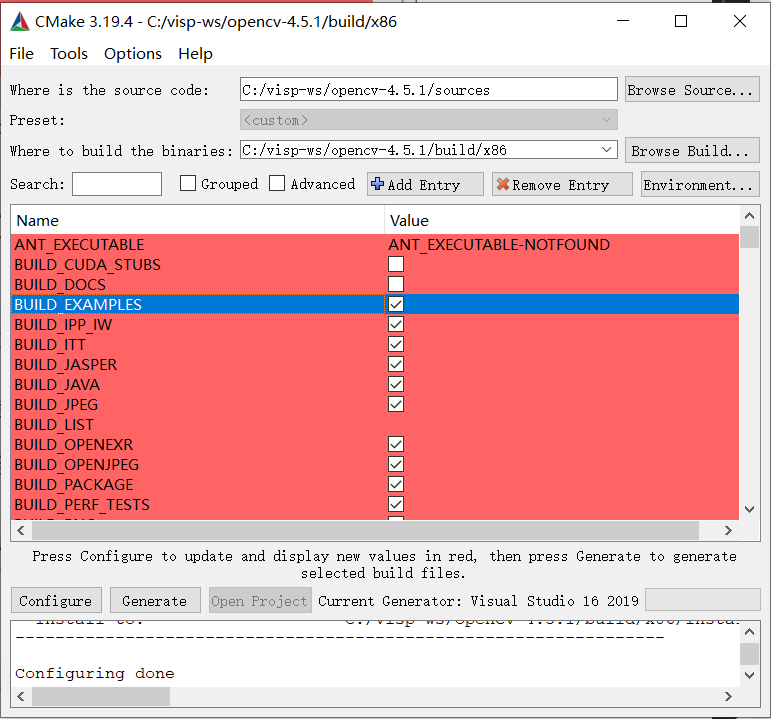Click the ANT_EXECUTABLE-NOTFOUND value
Image resolution: width=771 pixels, height=719 pixels.
499,244
